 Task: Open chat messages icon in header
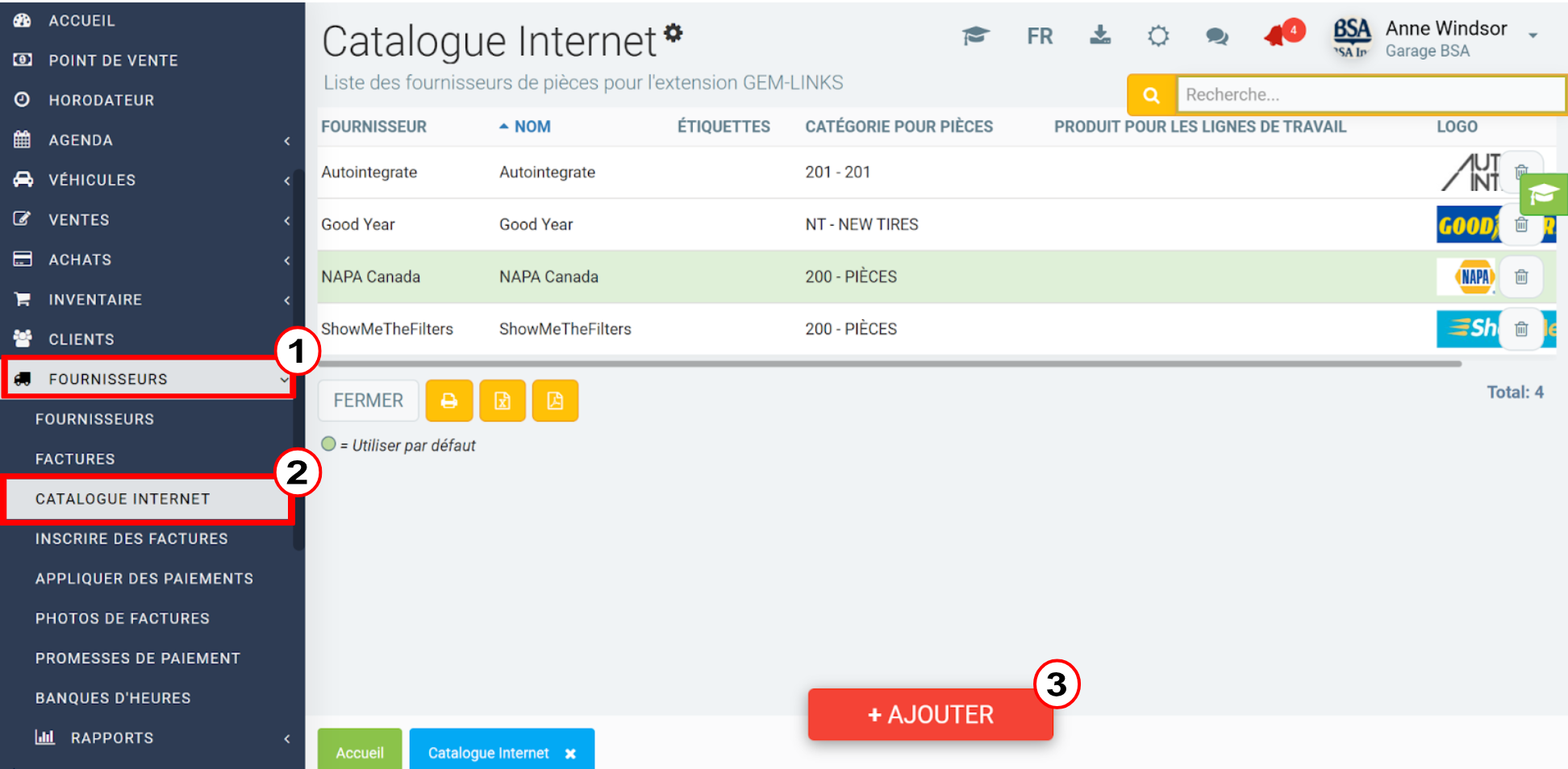click(1216, 36)
